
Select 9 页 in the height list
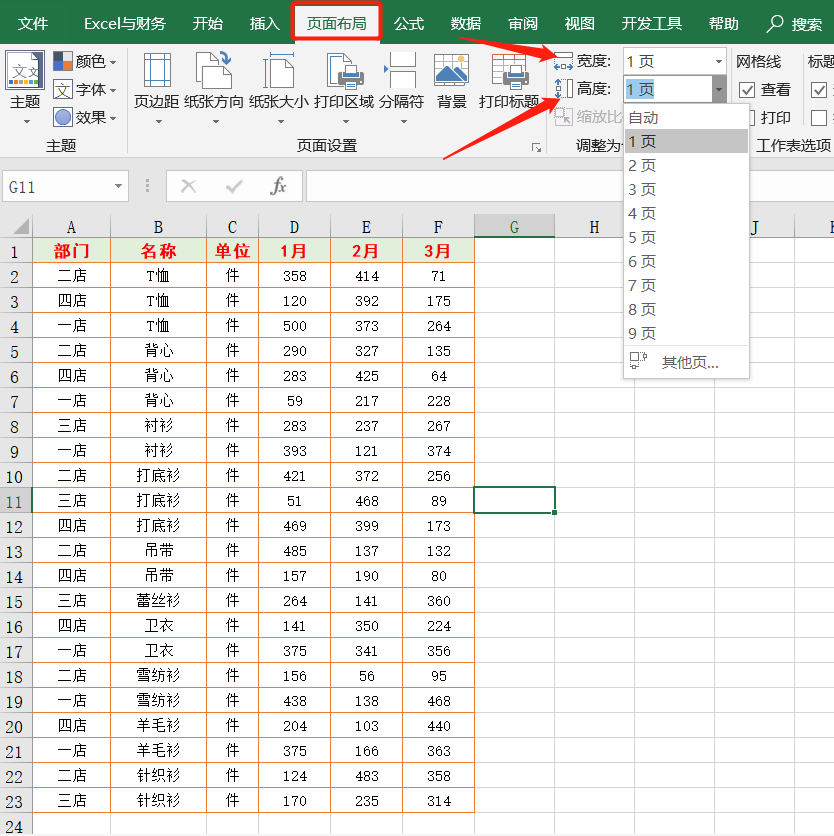pyautogui.click(x=686, y=333)
